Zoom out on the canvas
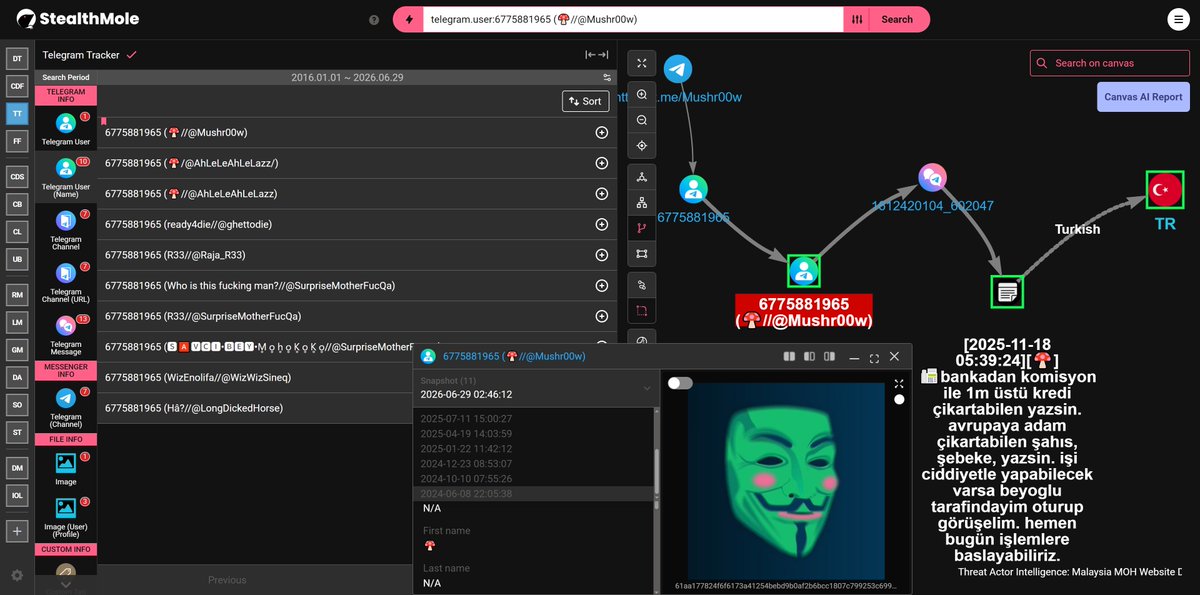 [642, 120]
